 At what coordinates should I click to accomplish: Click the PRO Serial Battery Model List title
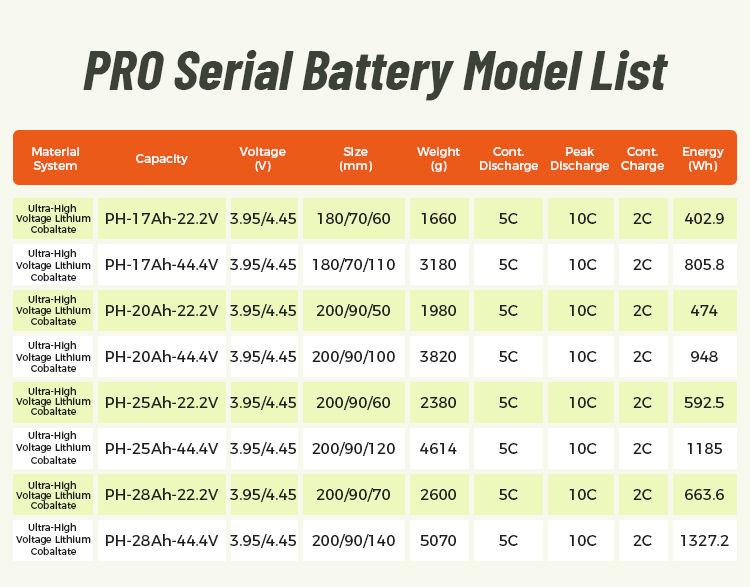click(x=375, y=72)
